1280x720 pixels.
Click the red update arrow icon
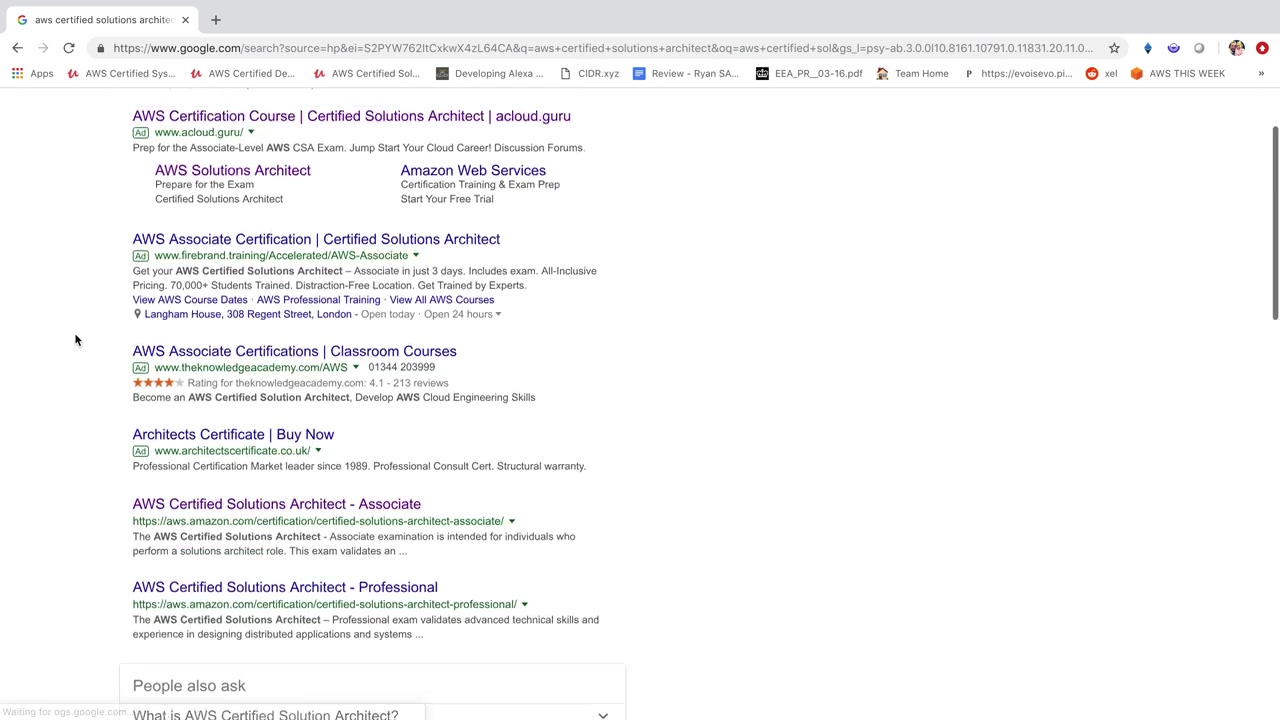click(x=1262, y=48)
